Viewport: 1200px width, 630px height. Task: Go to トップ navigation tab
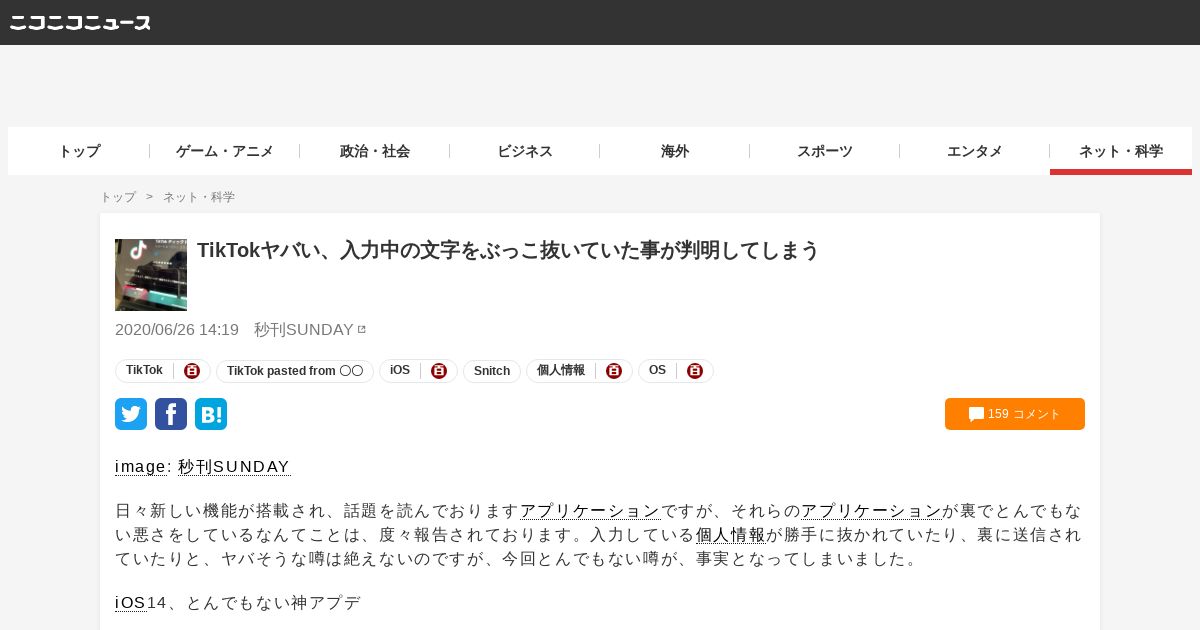coord(79,151)
